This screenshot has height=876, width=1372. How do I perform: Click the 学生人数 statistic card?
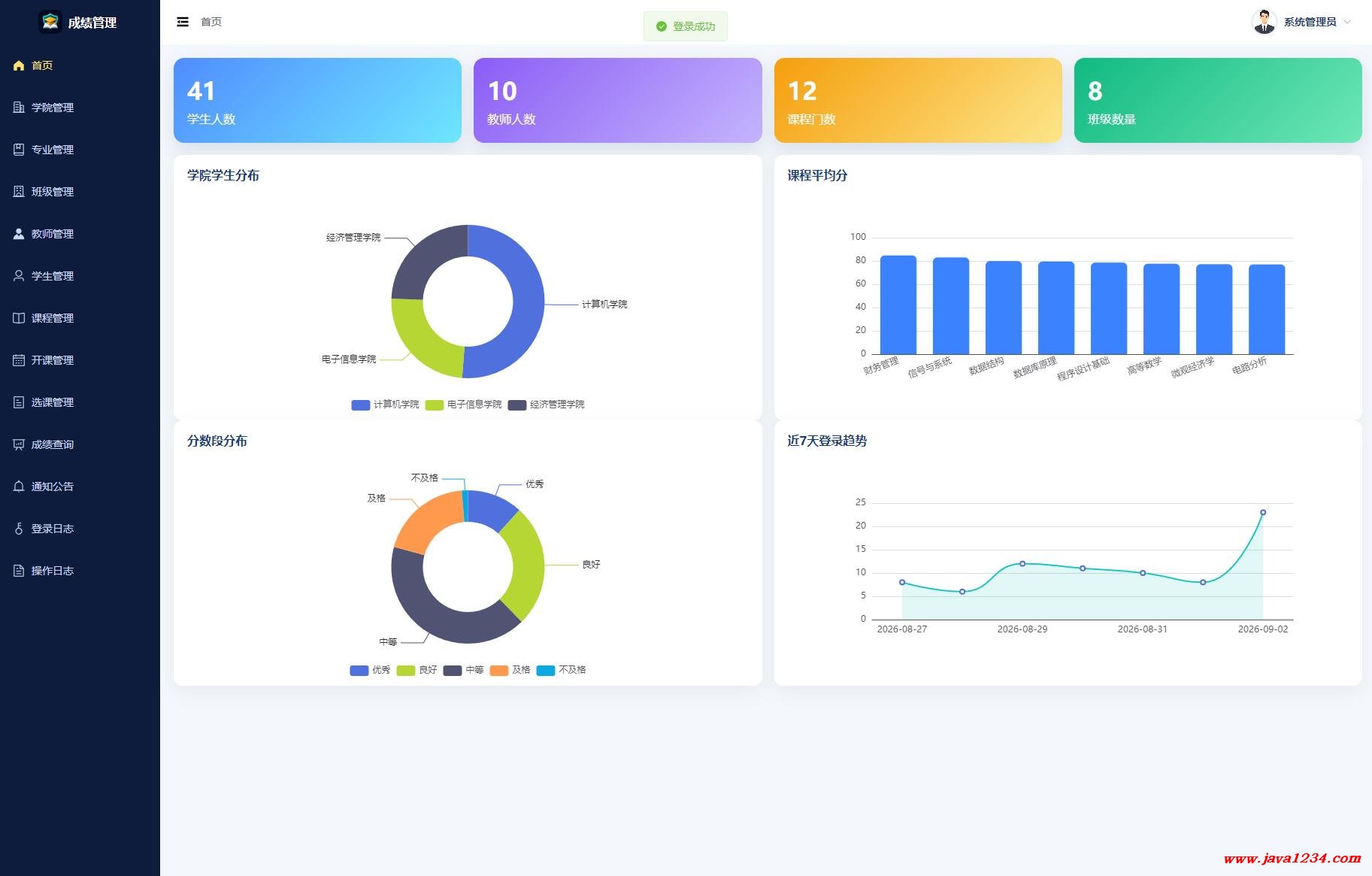coord(317,100)
